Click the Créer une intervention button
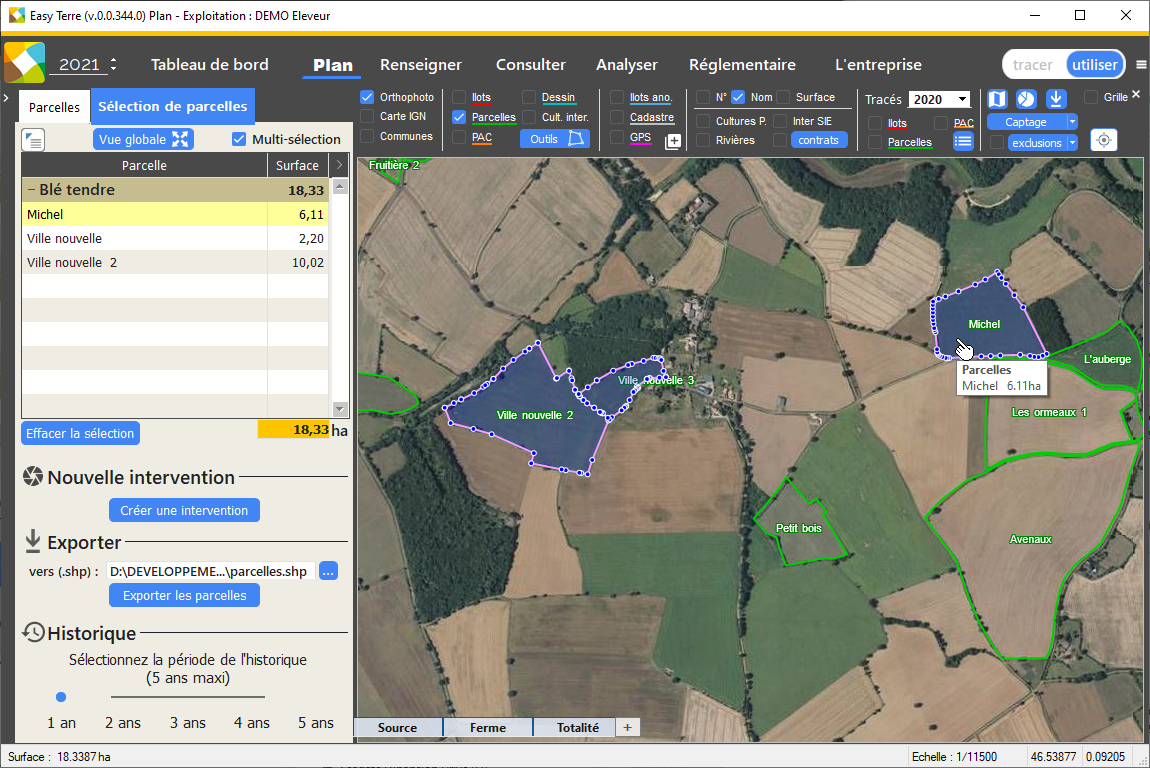 [x=184, y=510]
